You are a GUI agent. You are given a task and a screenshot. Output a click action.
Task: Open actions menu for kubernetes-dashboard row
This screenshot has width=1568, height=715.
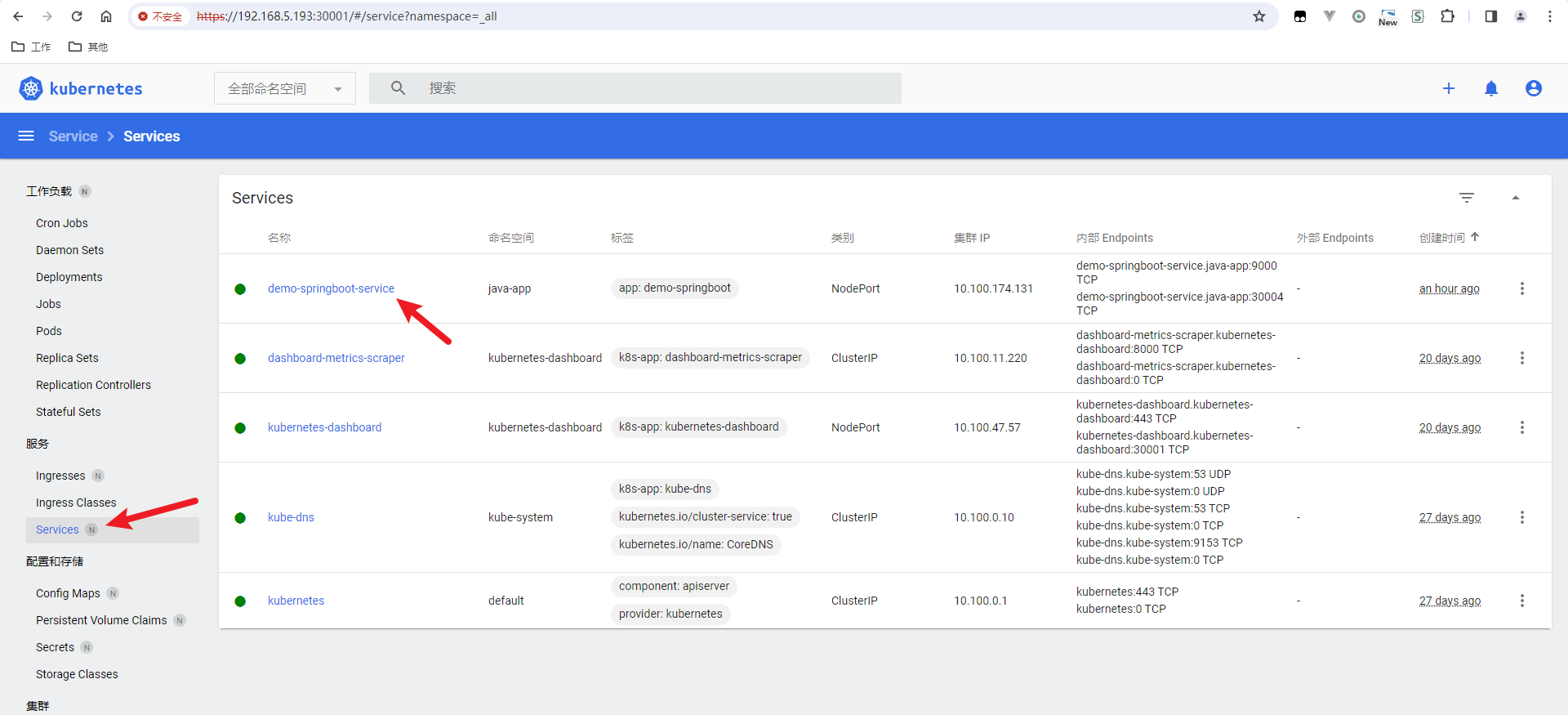pos(1522,427)
